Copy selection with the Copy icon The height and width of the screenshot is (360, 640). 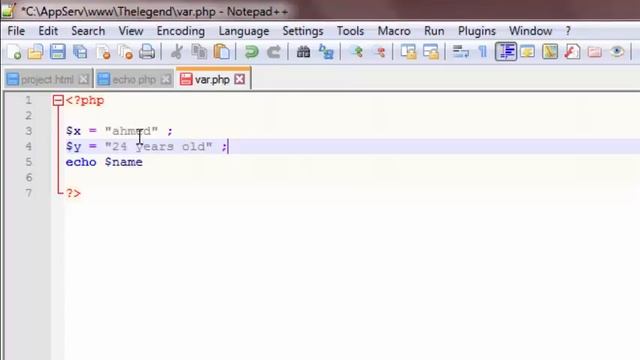[199, 52]
